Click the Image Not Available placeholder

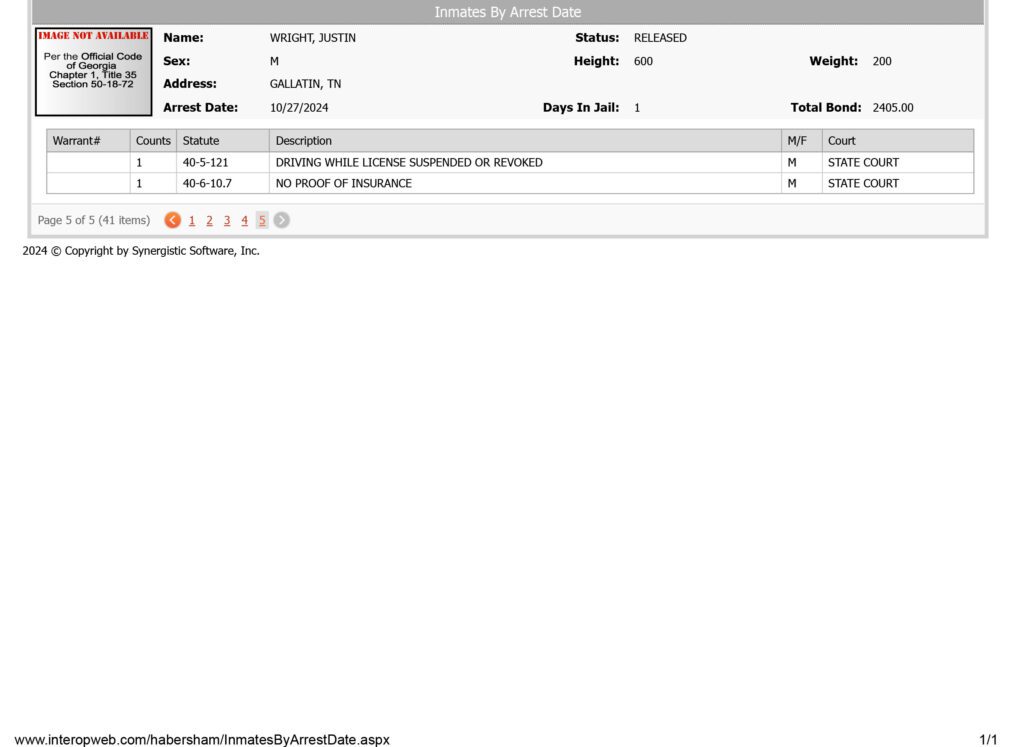pos(93,72)
